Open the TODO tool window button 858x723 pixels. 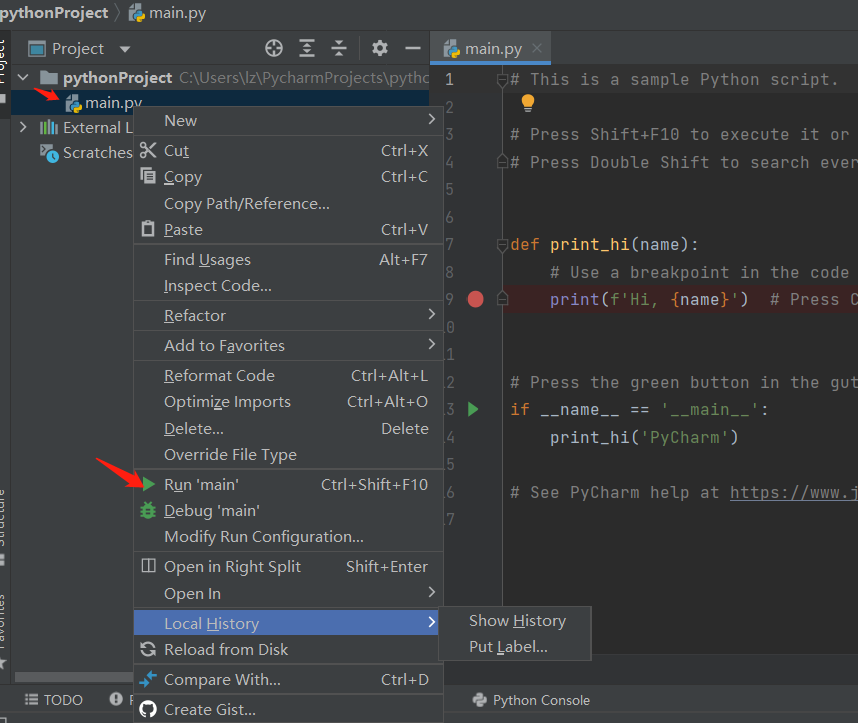(x=54, y=700)
